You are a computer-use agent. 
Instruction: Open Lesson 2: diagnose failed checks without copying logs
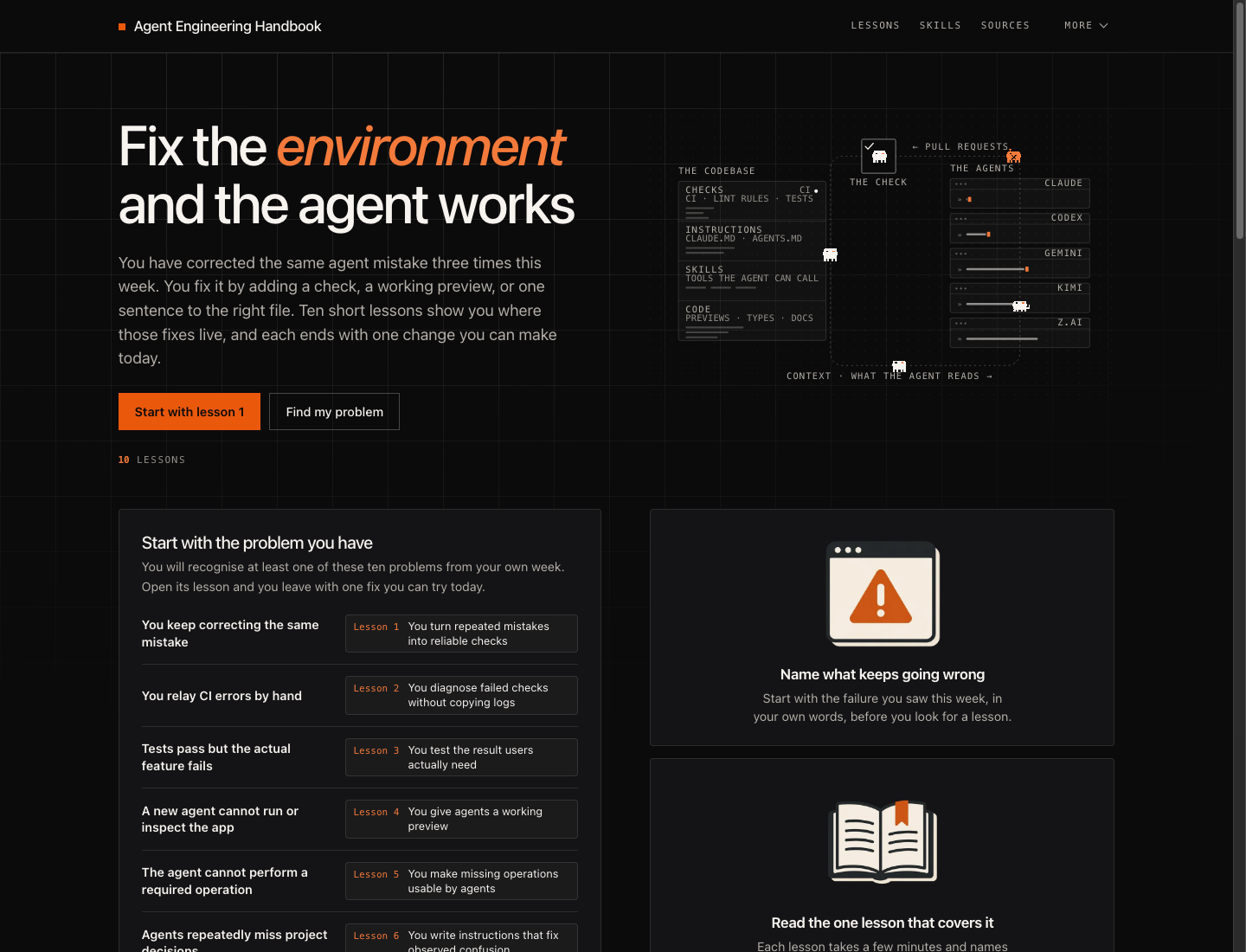tap(461, 695)
